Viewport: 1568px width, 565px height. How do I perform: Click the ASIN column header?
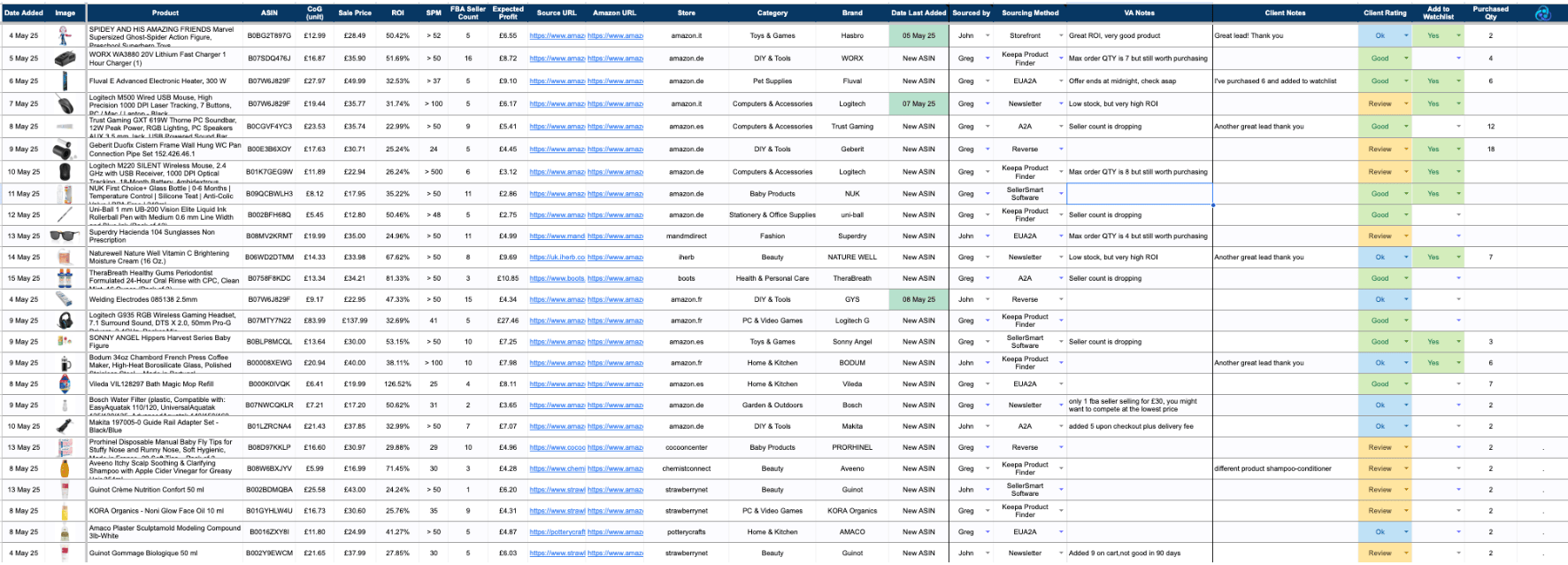(x=269, y=13)
